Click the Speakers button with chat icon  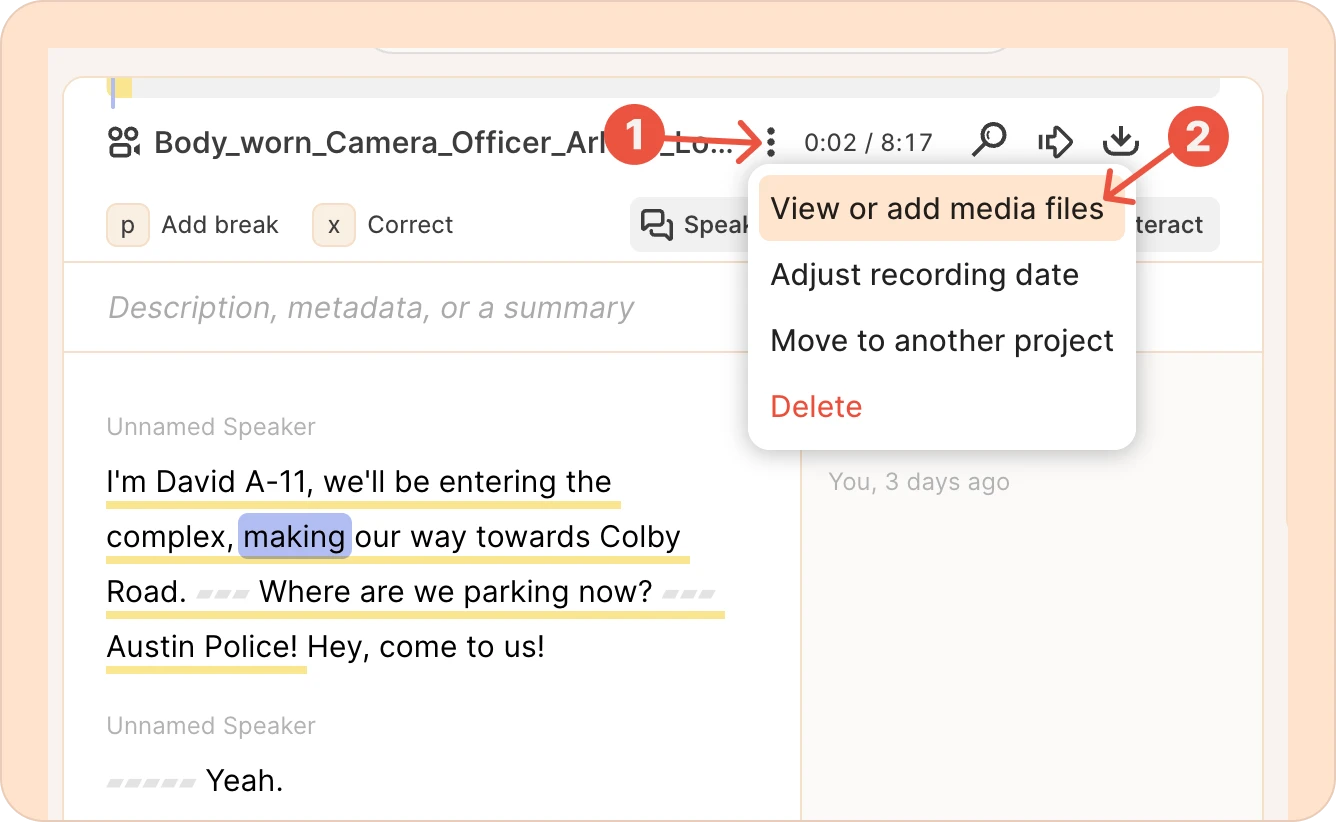(690, 225)
